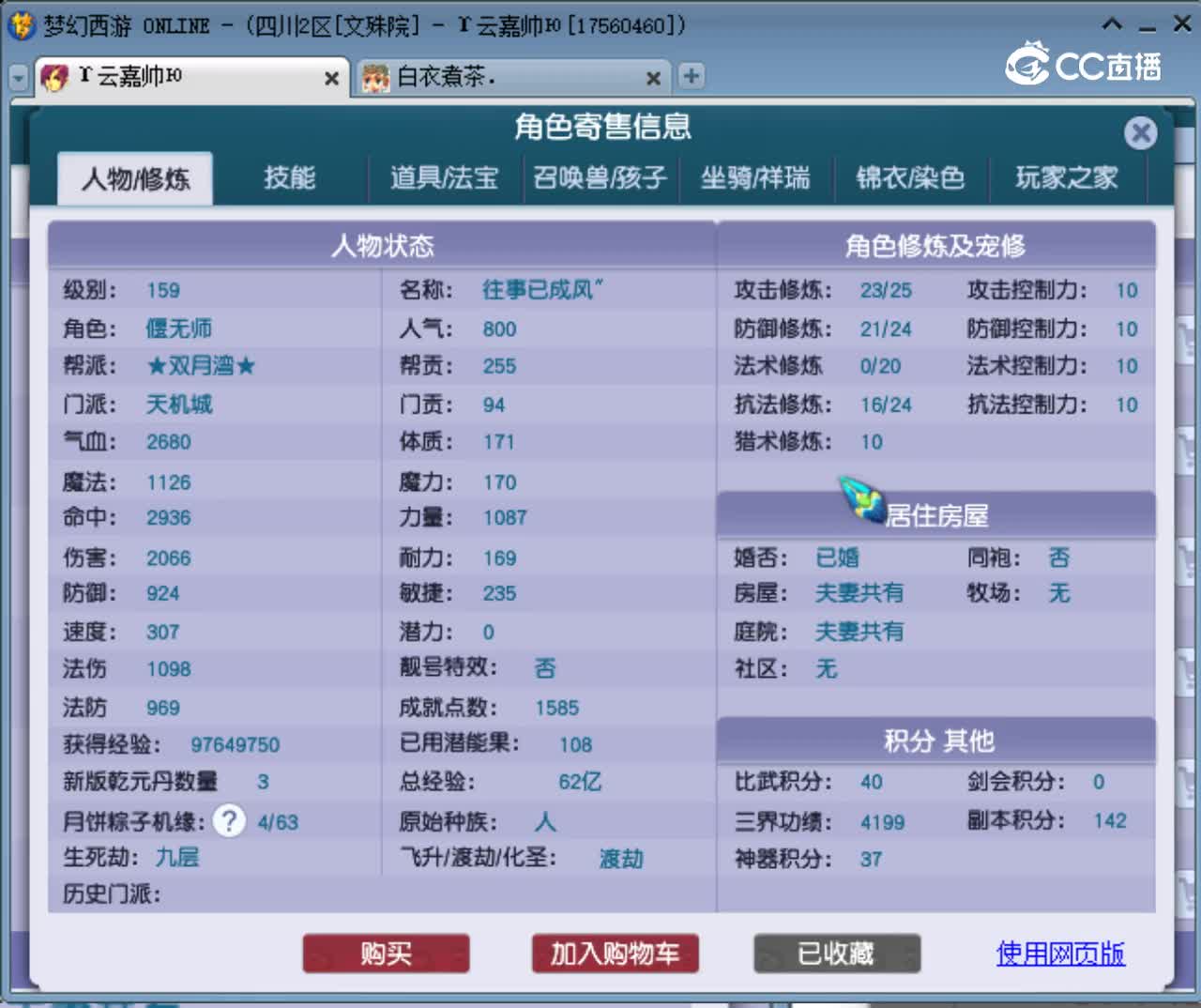This screenshot has height=1008, width=1201.
Task: Switch to the 人物/修炼 tab
Action: (x=135, y=178)
